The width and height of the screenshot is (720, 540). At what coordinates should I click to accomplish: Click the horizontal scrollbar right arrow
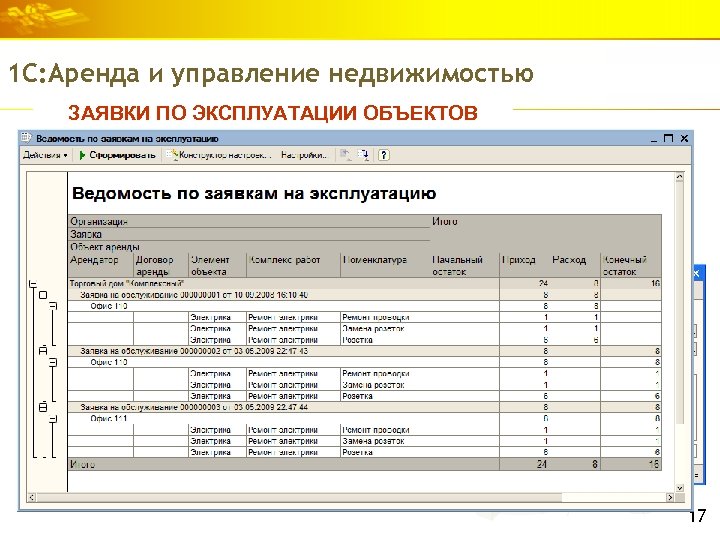[670, 497]
